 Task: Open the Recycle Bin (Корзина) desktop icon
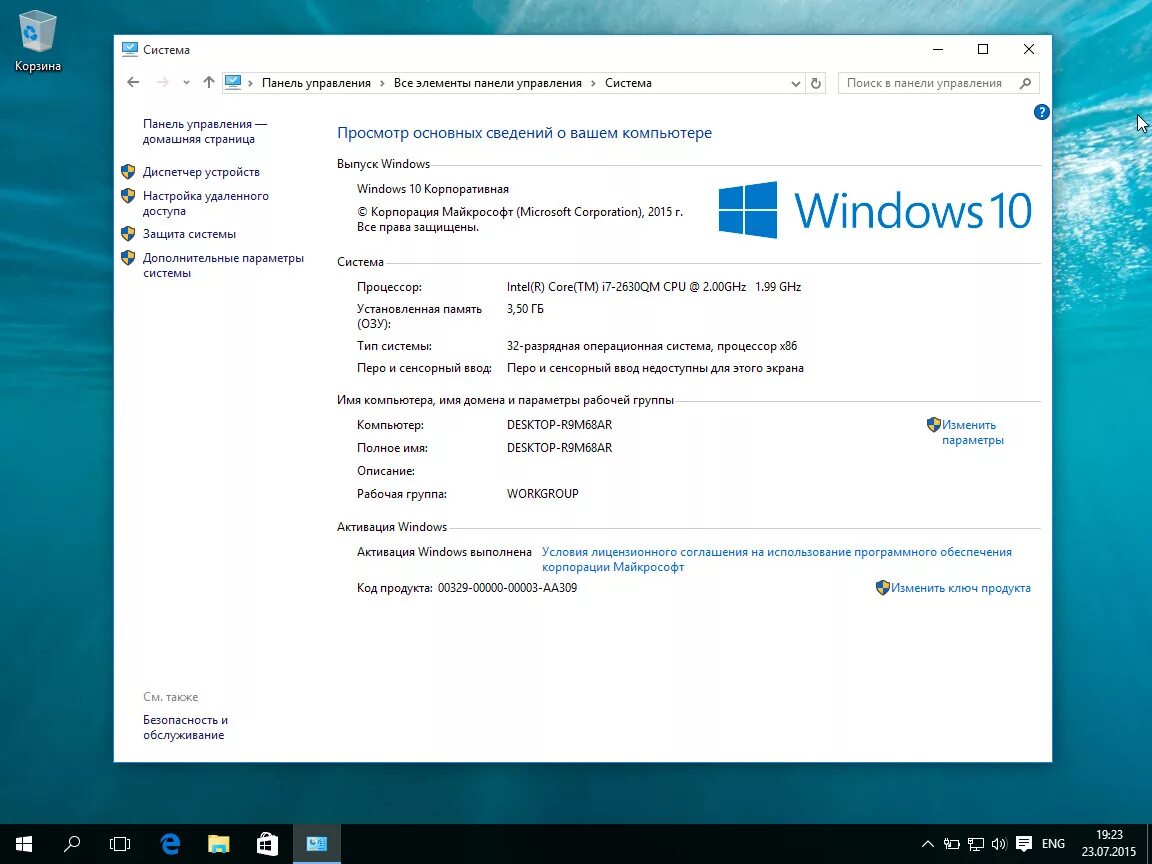pyautogui.click(x=37, y=43)
